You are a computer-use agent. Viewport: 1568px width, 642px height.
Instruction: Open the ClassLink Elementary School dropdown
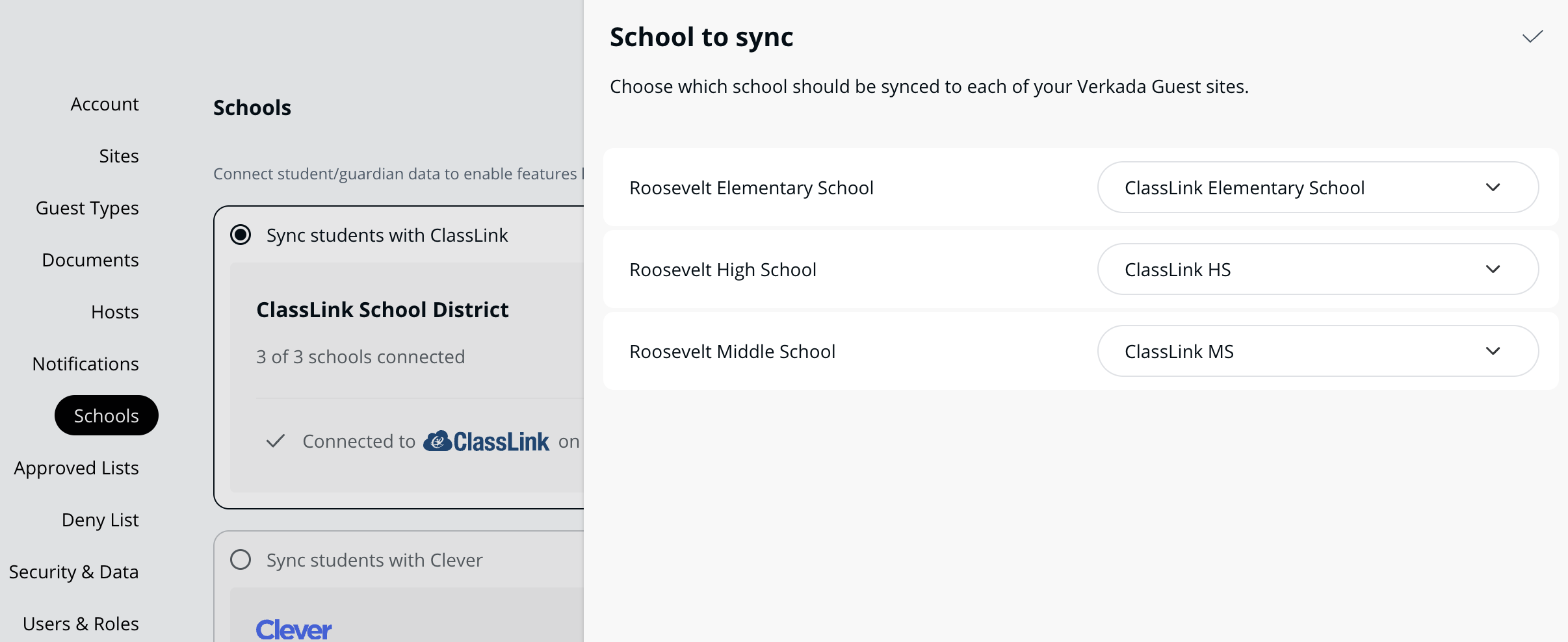point(1318,188)
